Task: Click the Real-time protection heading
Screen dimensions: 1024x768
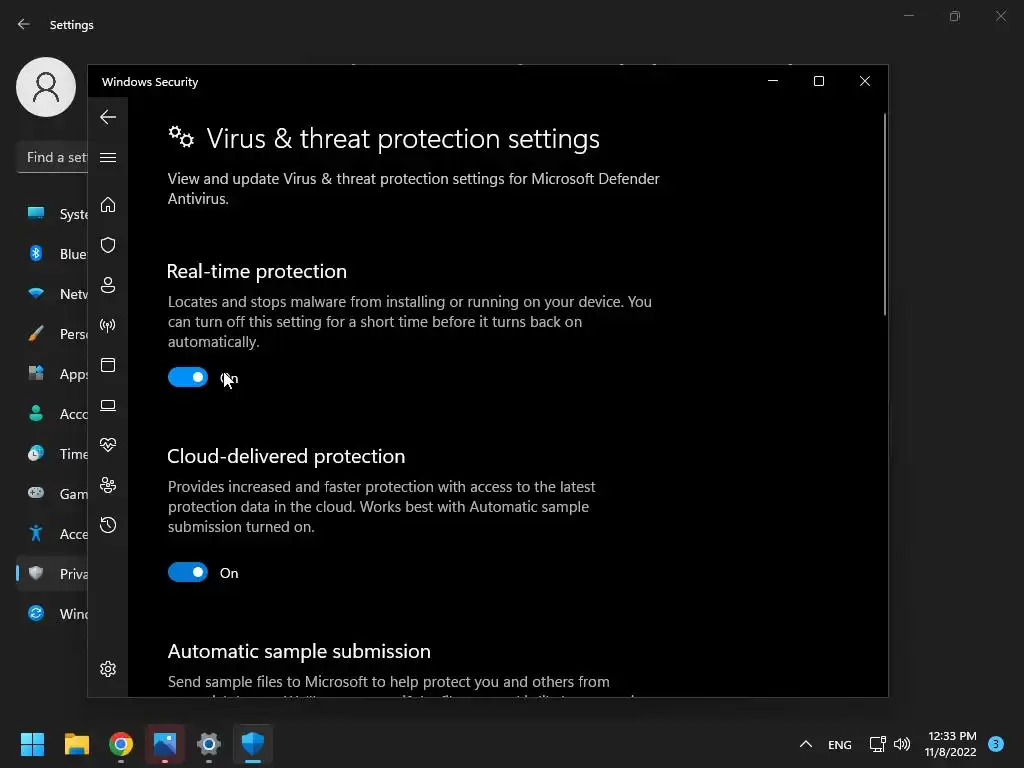Action: coord(257,271)
